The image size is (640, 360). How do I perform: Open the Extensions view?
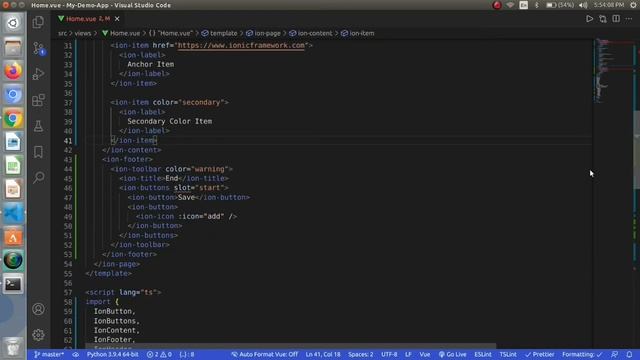(x=38, y=100)
